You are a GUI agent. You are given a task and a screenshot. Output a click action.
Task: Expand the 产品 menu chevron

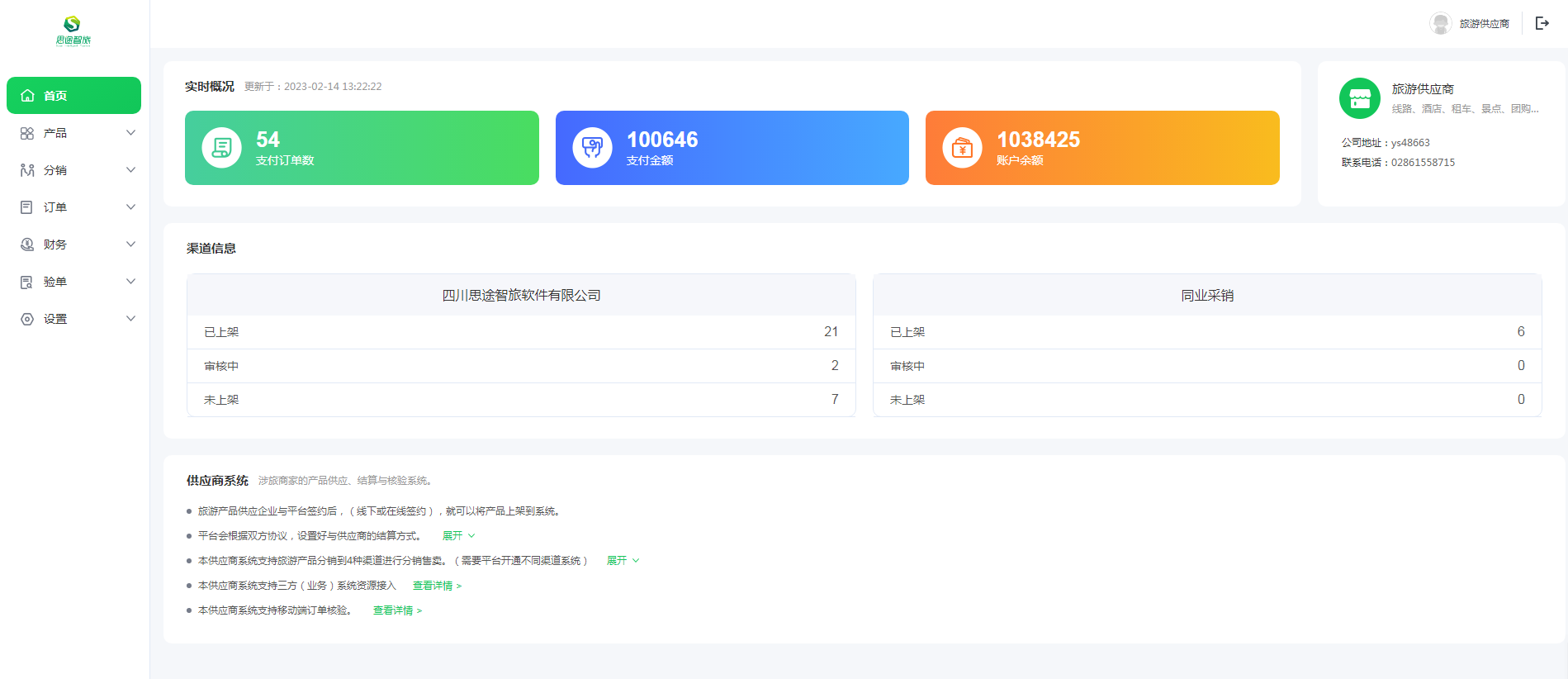pyautogui.click(x=130, y=133)
